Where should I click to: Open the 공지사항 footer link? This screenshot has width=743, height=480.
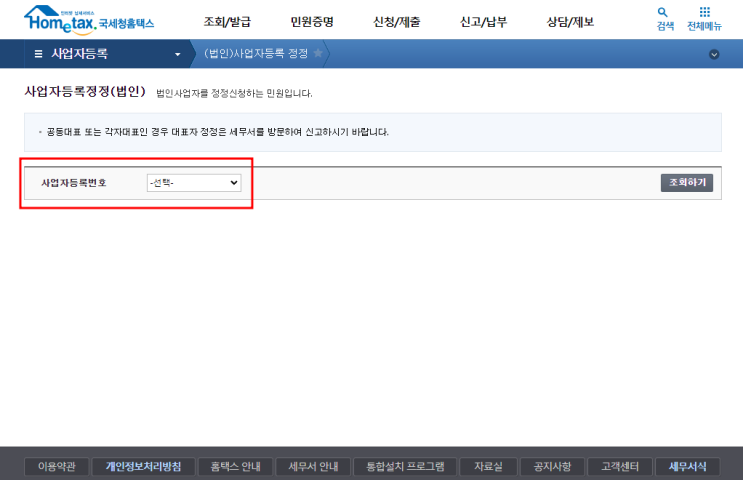552,466
